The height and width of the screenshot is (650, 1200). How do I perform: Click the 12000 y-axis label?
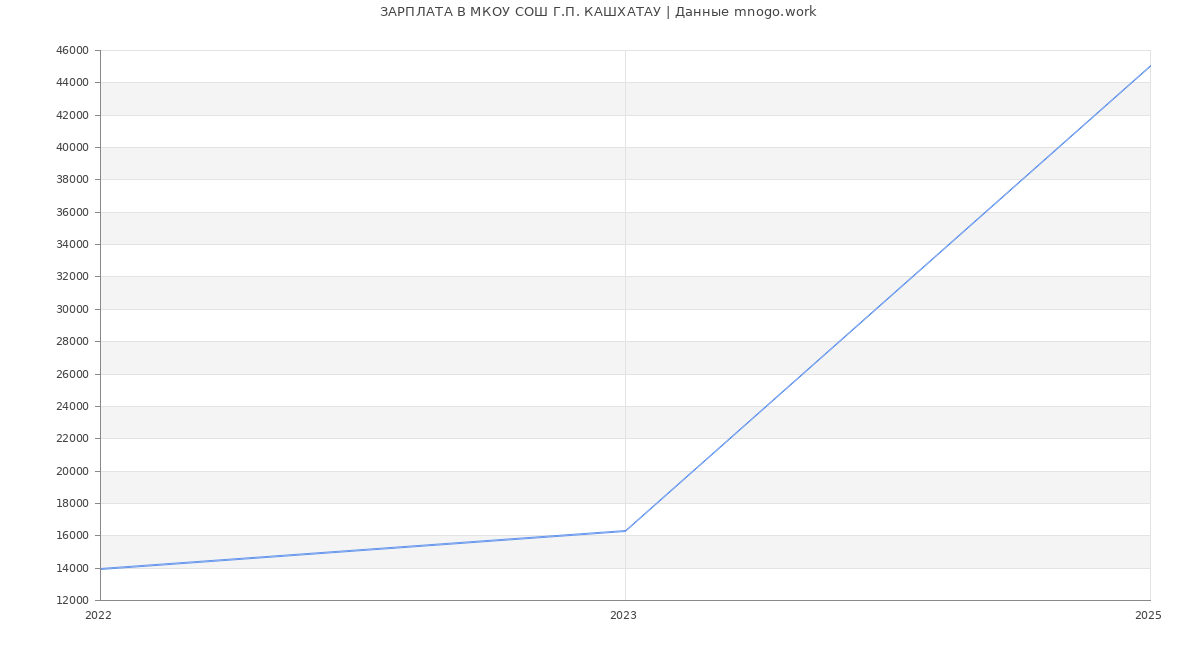click(72, 601)
